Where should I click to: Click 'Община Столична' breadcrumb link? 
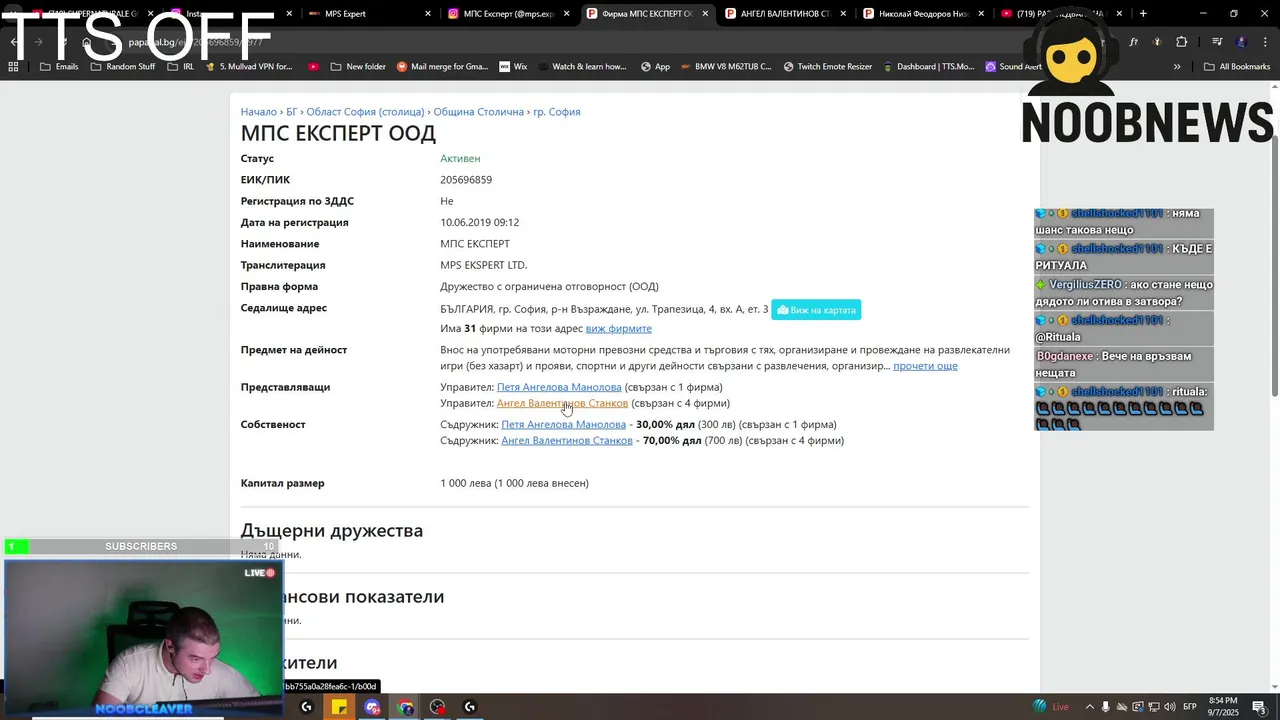tap(478, 112)
